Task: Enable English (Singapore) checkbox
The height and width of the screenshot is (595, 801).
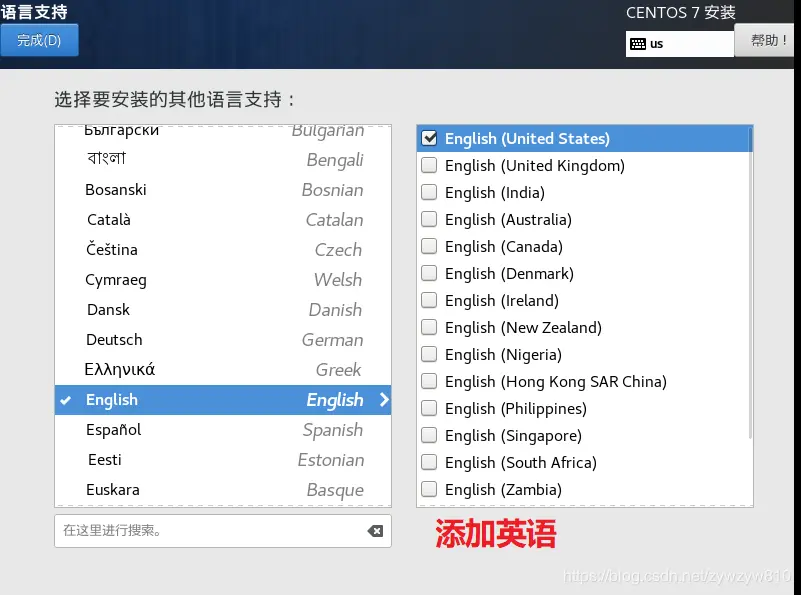Action: (x=429, y=435)
